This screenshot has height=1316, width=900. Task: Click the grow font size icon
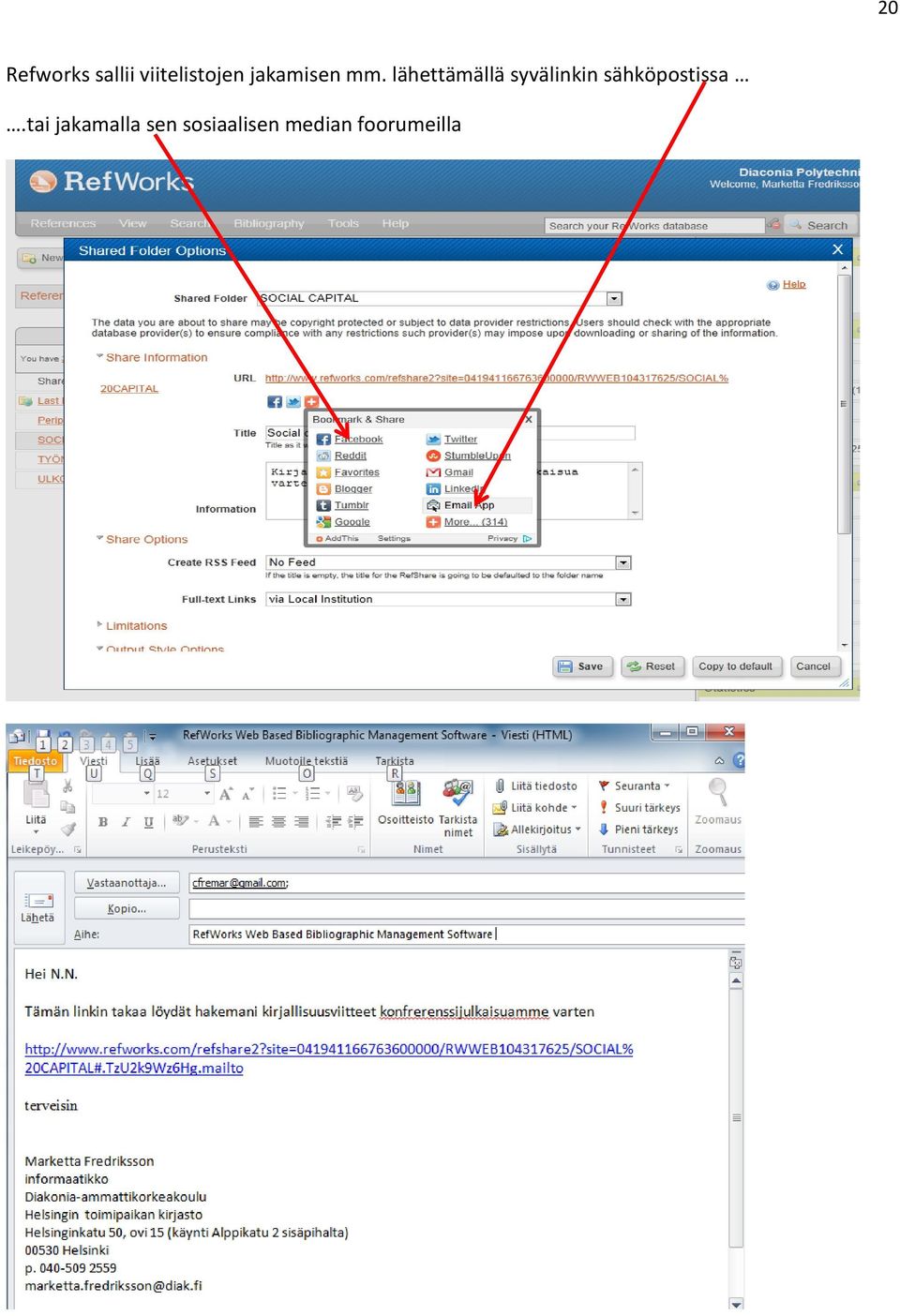pos(226,794)
